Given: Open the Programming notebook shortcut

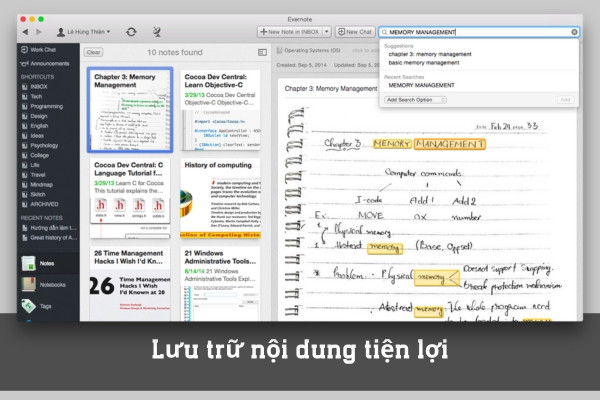Looking at the screenshot, I should point(48,106).
